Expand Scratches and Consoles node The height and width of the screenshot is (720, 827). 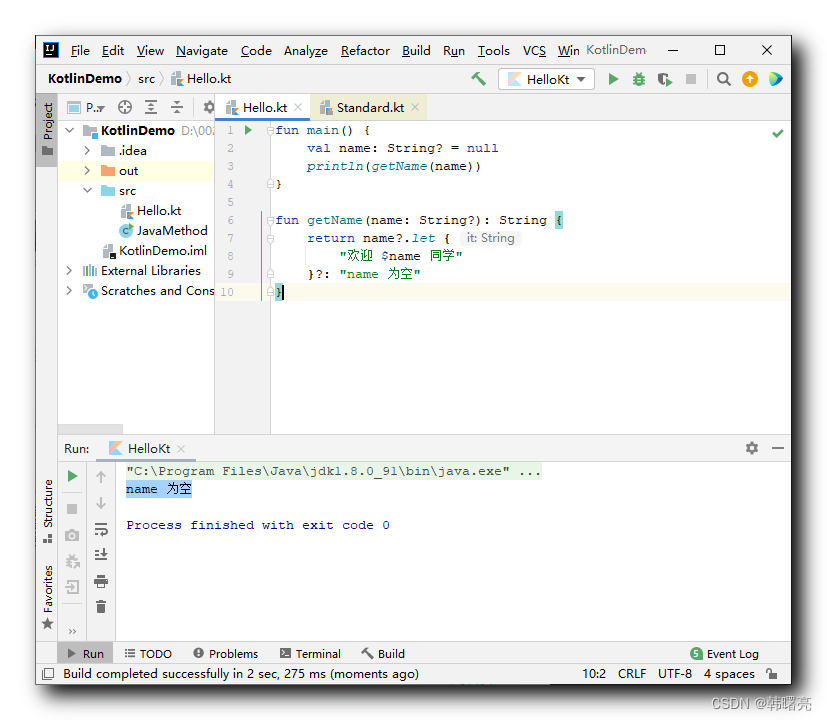pos(70,291)
